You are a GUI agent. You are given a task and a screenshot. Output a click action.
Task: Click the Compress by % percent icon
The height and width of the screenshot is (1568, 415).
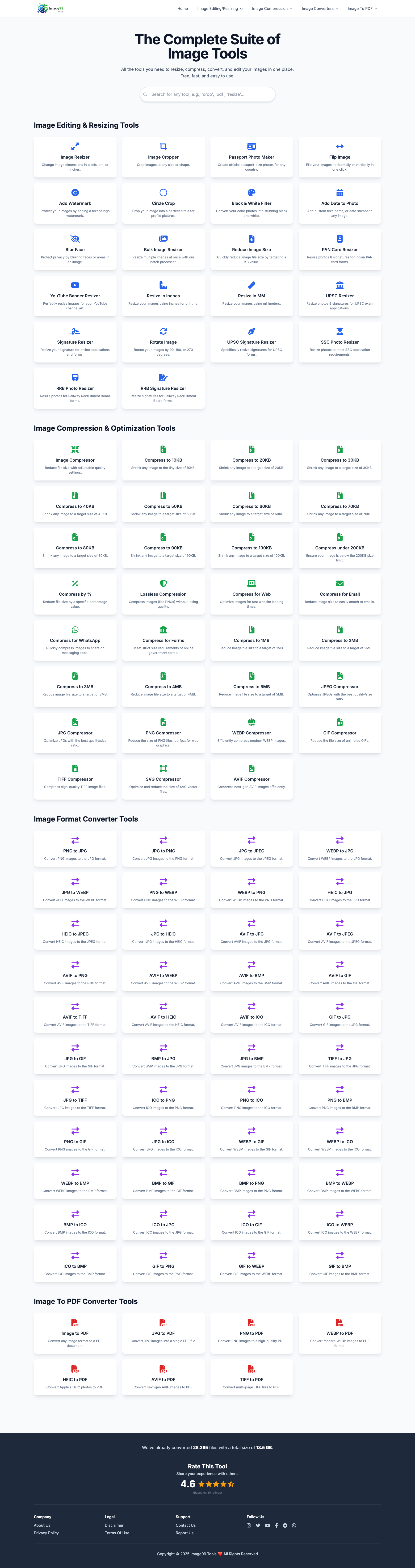click(75, 583)
